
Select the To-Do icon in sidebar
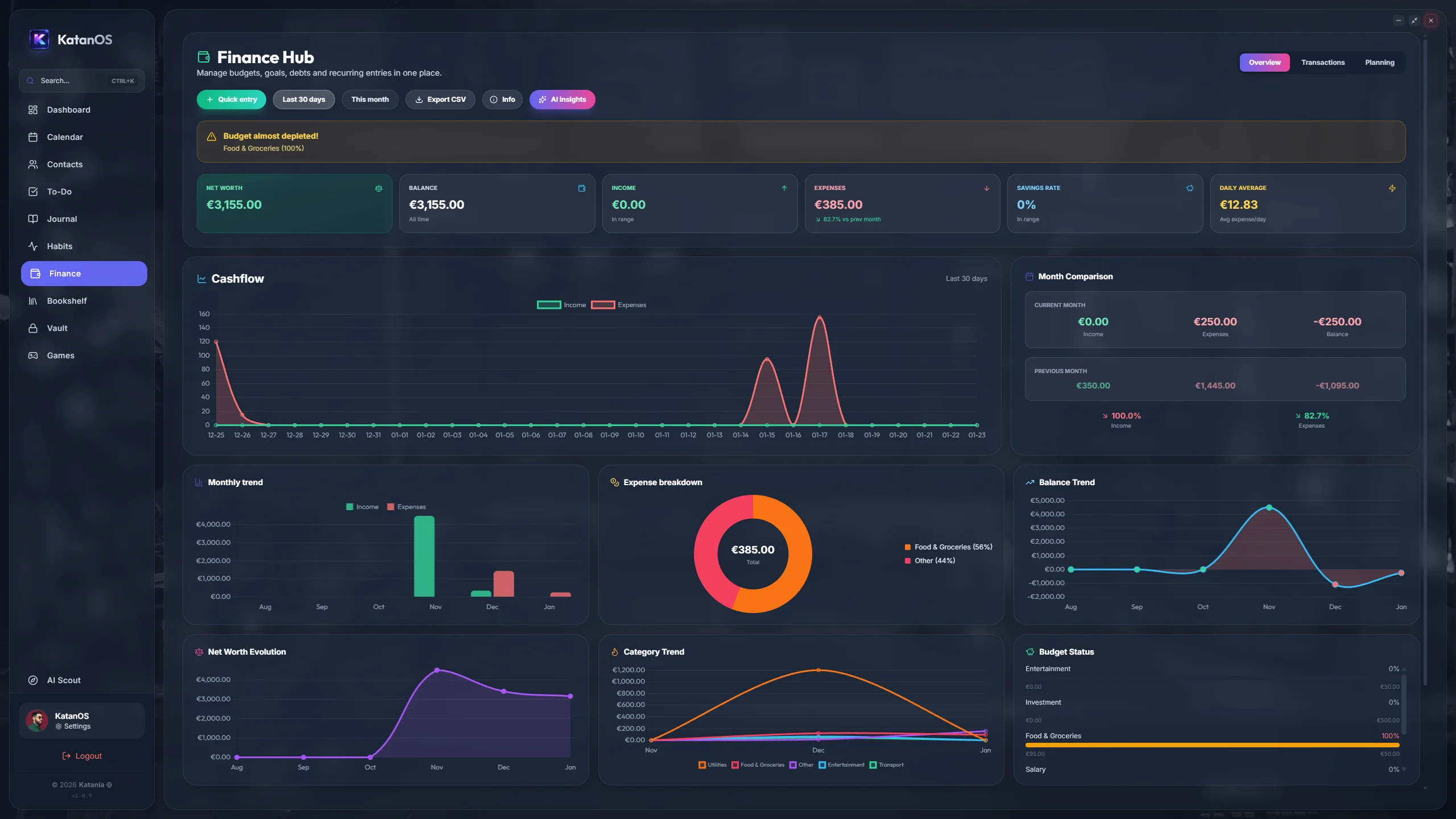[33, 192]
